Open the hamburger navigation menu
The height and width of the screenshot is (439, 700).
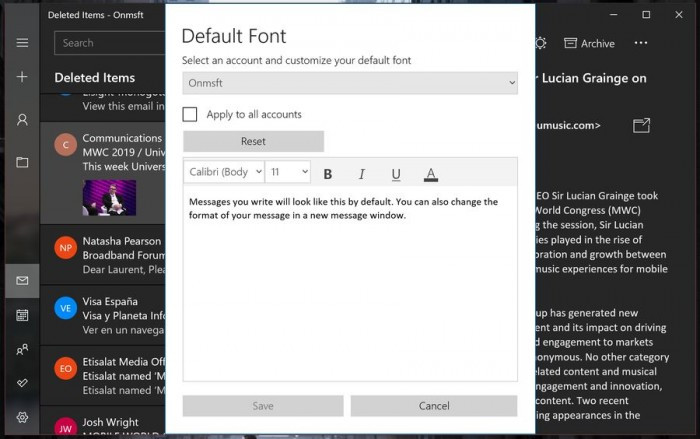coord(22,42)
